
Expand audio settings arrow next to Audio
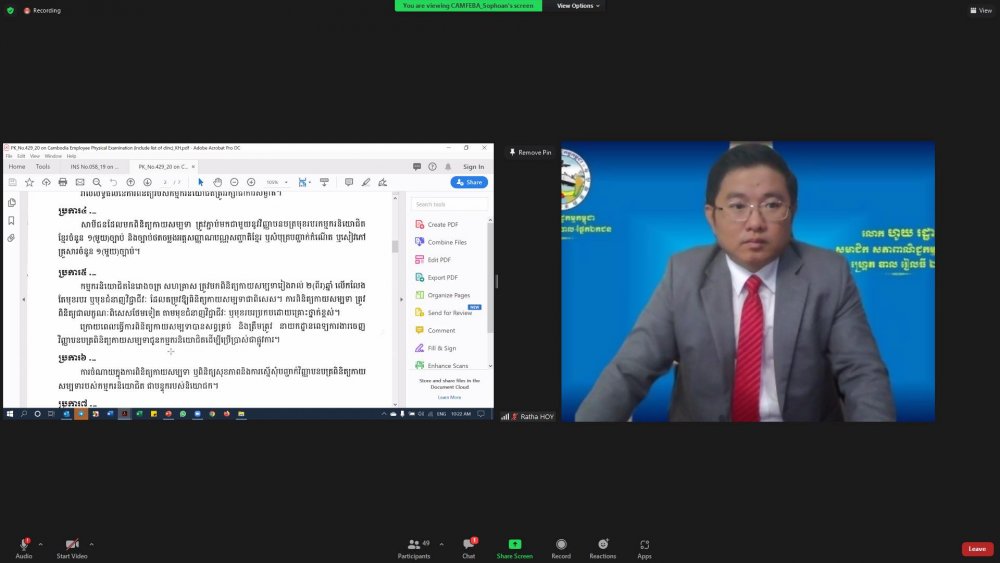click(x=40, y=544)
